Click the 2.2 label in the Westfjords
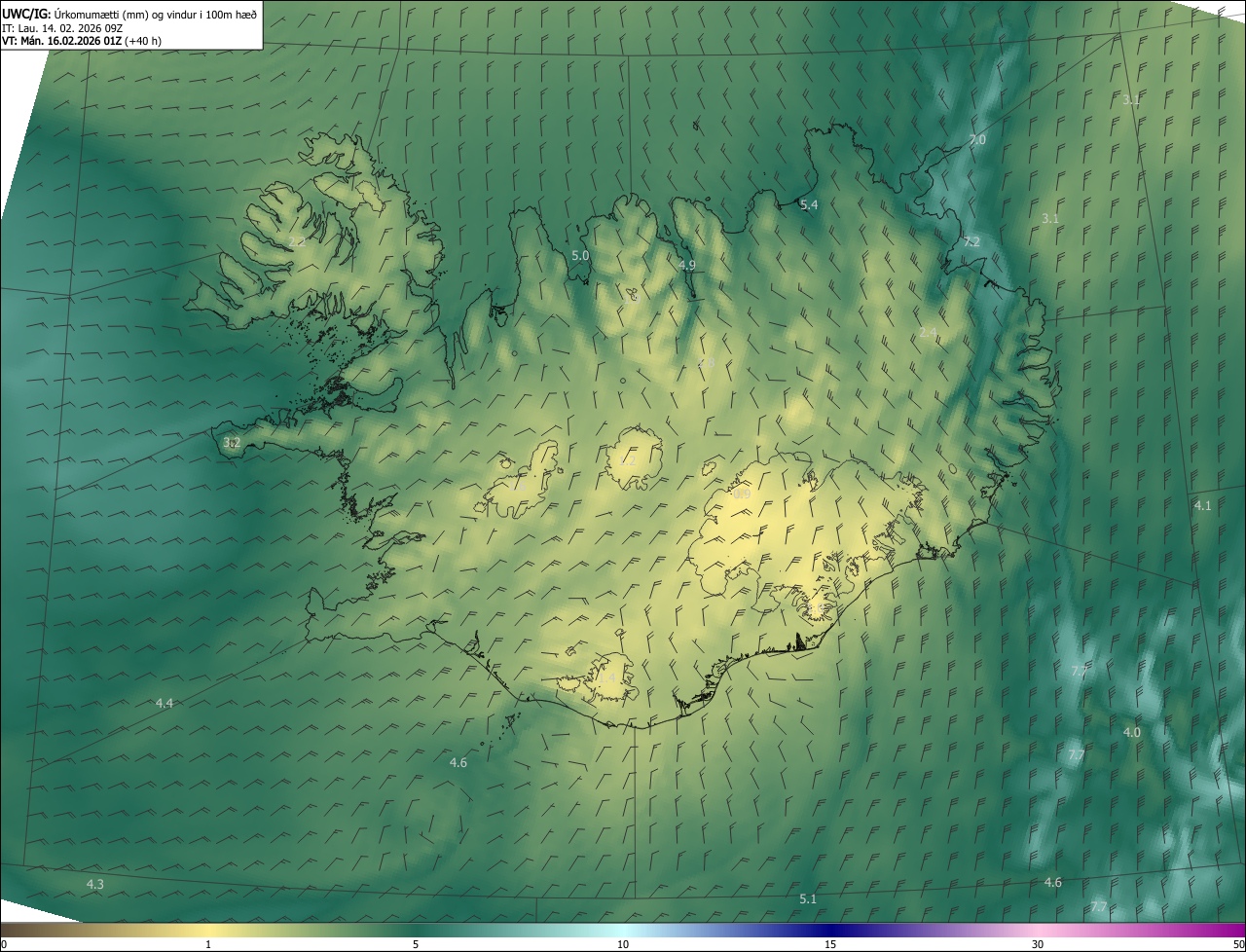 click(x=297, y=240)
